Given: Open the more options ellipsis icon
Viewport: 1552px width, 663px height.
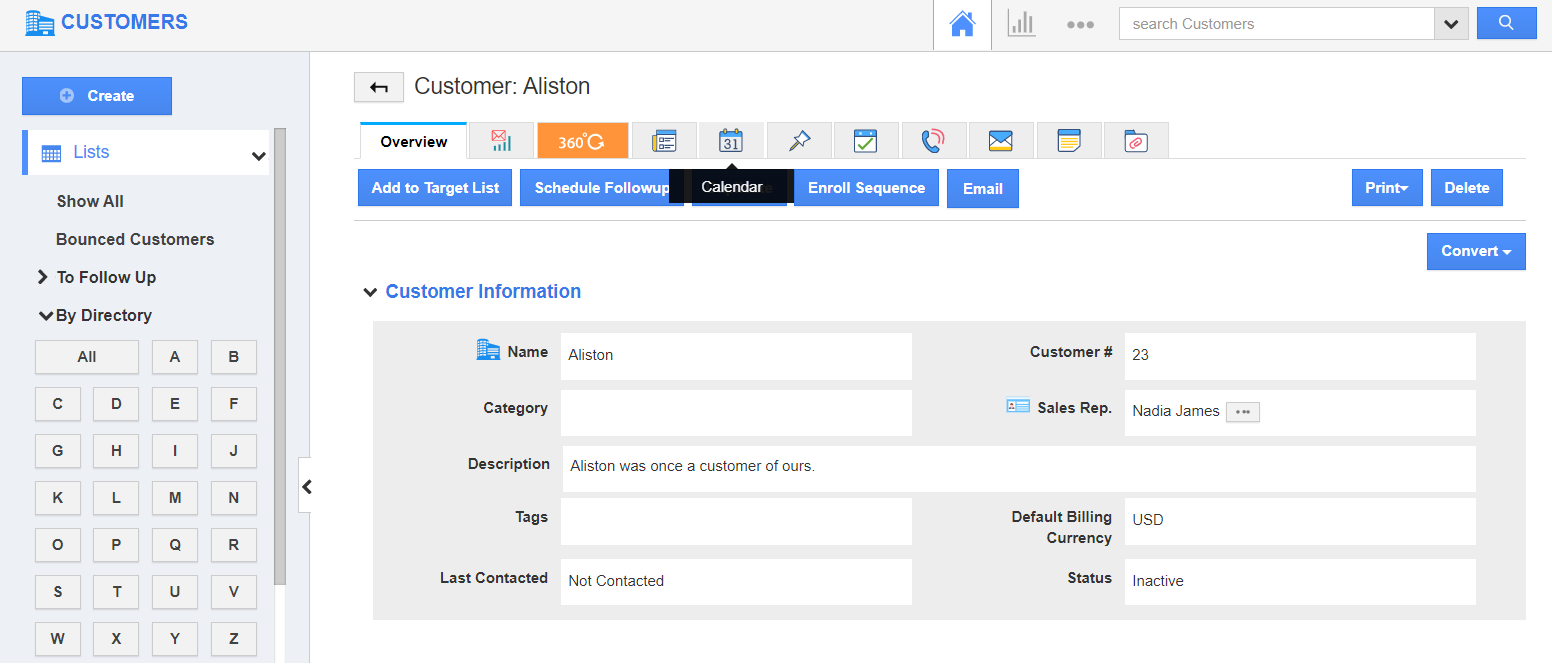Looking at the screenshot, I should [x=1080, y=25].
